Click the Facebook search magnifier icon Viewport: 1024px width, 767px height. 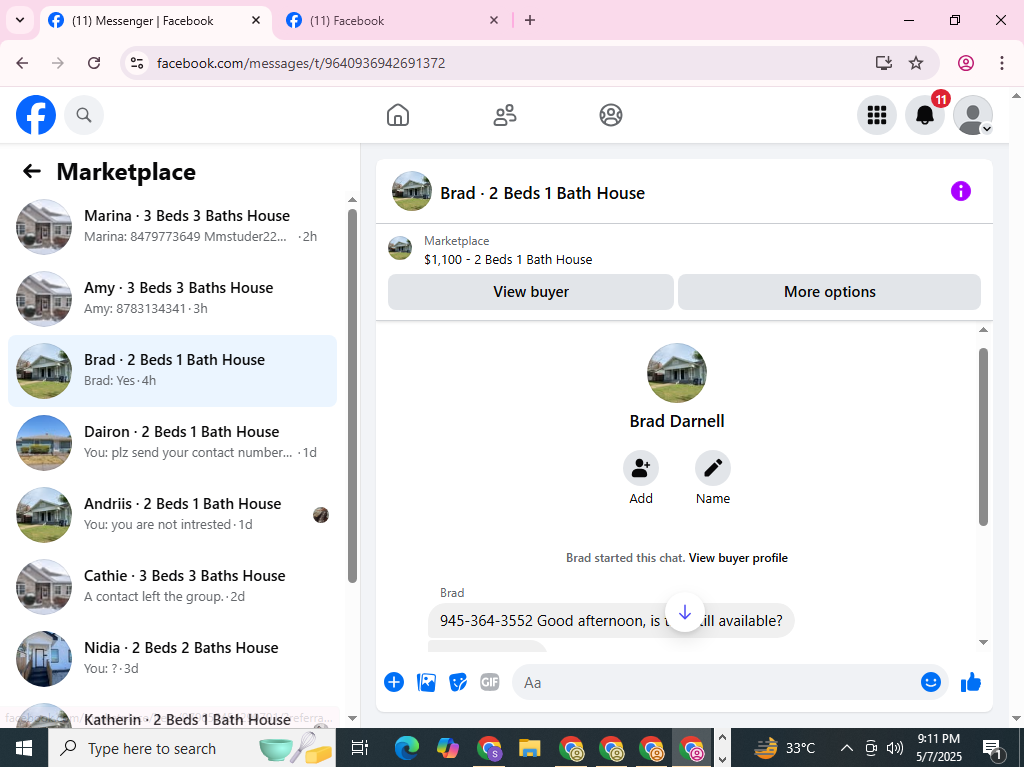pyautogui.click(x=84, y=116)
